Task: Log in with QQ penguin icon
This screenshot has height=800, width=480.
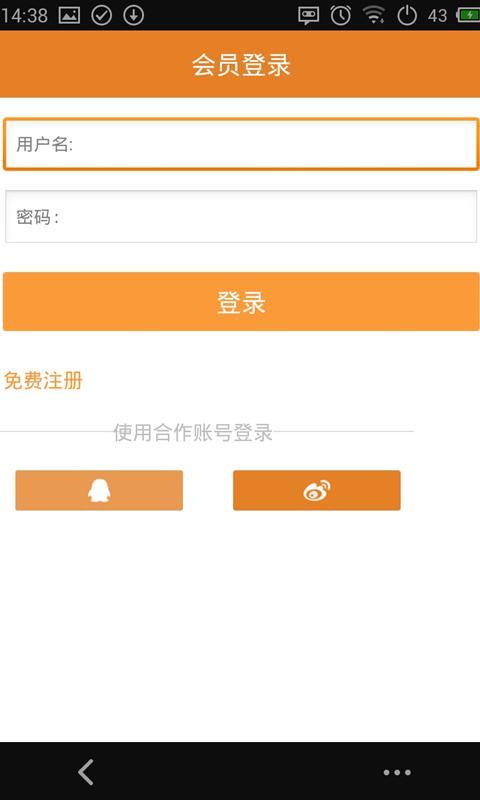Action: (99, 490)
